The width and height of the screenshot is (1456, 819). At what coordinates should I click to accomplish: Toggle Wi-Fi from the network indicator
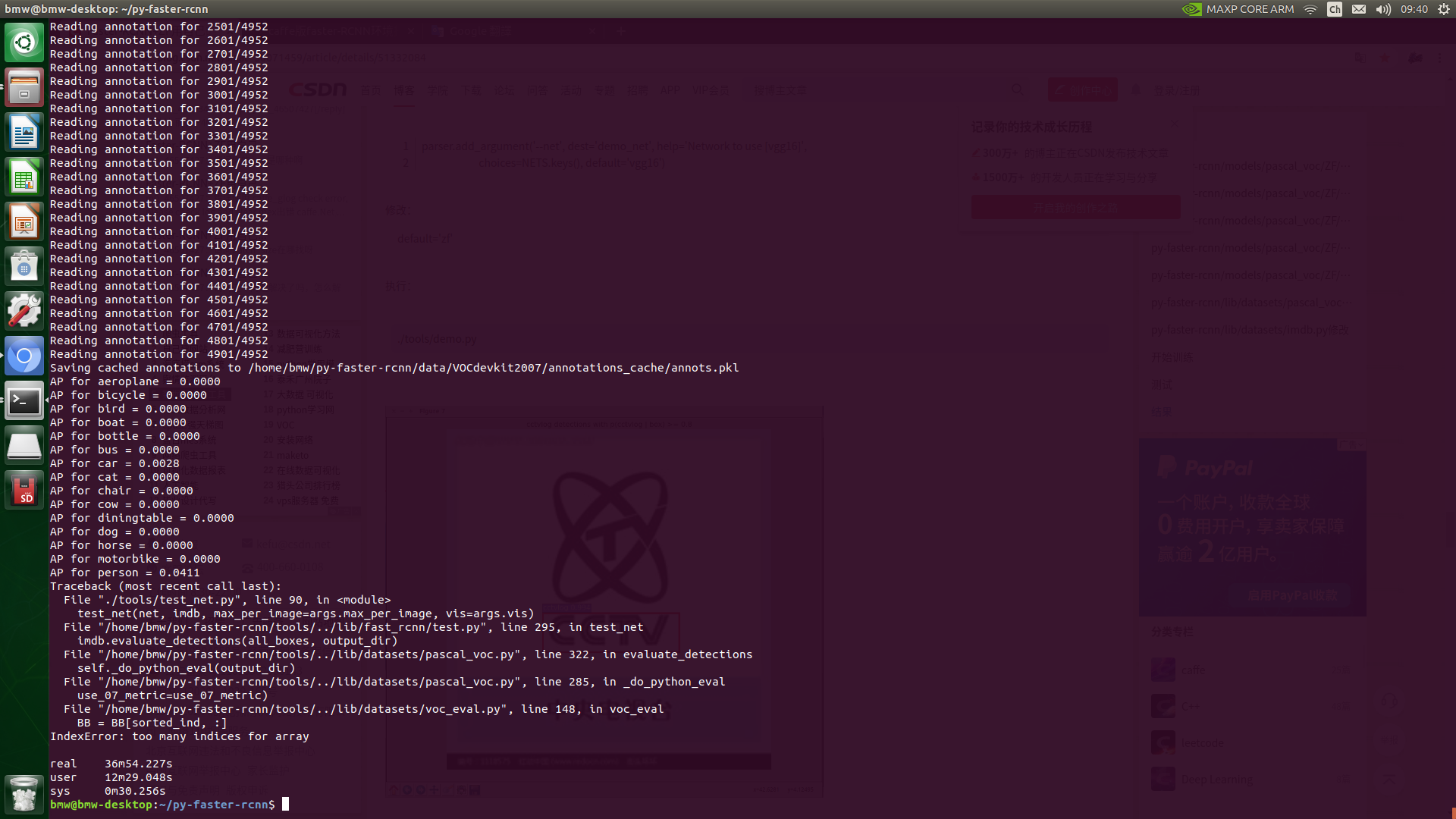[1310, 9]
